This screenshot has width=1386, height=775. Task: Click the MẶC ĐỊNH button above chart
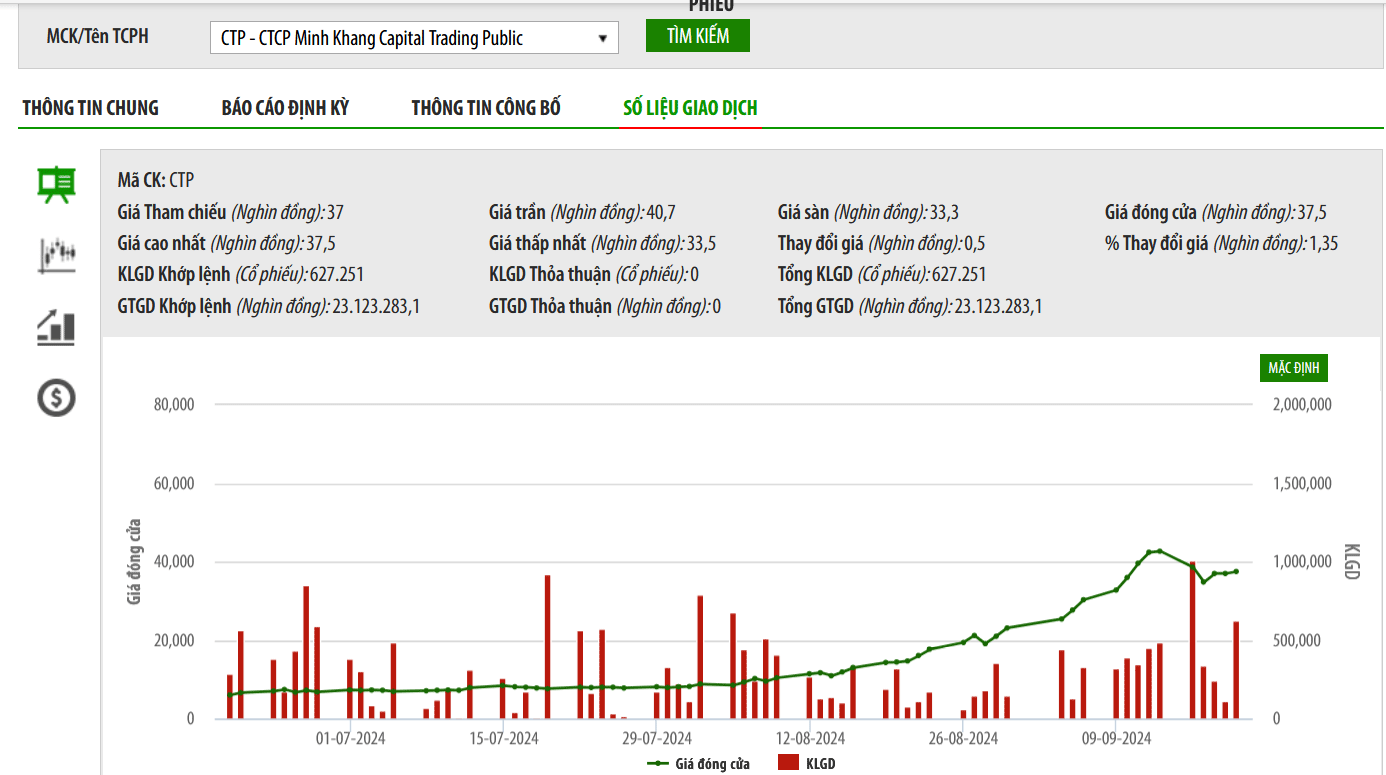pyautogui.click(x=1293, y=368)
